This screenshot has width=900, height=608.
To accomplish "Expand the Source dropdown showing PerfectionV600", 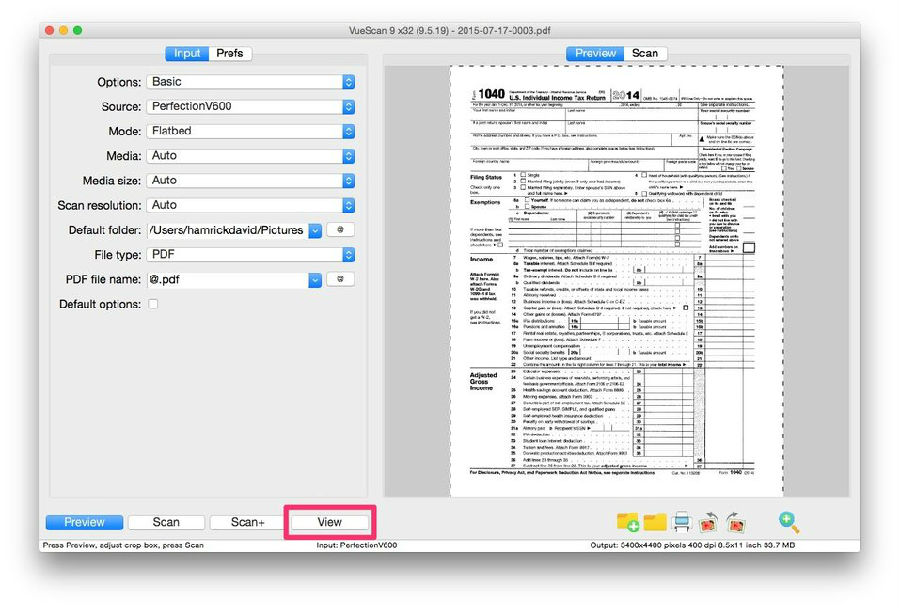I will 250,107.
